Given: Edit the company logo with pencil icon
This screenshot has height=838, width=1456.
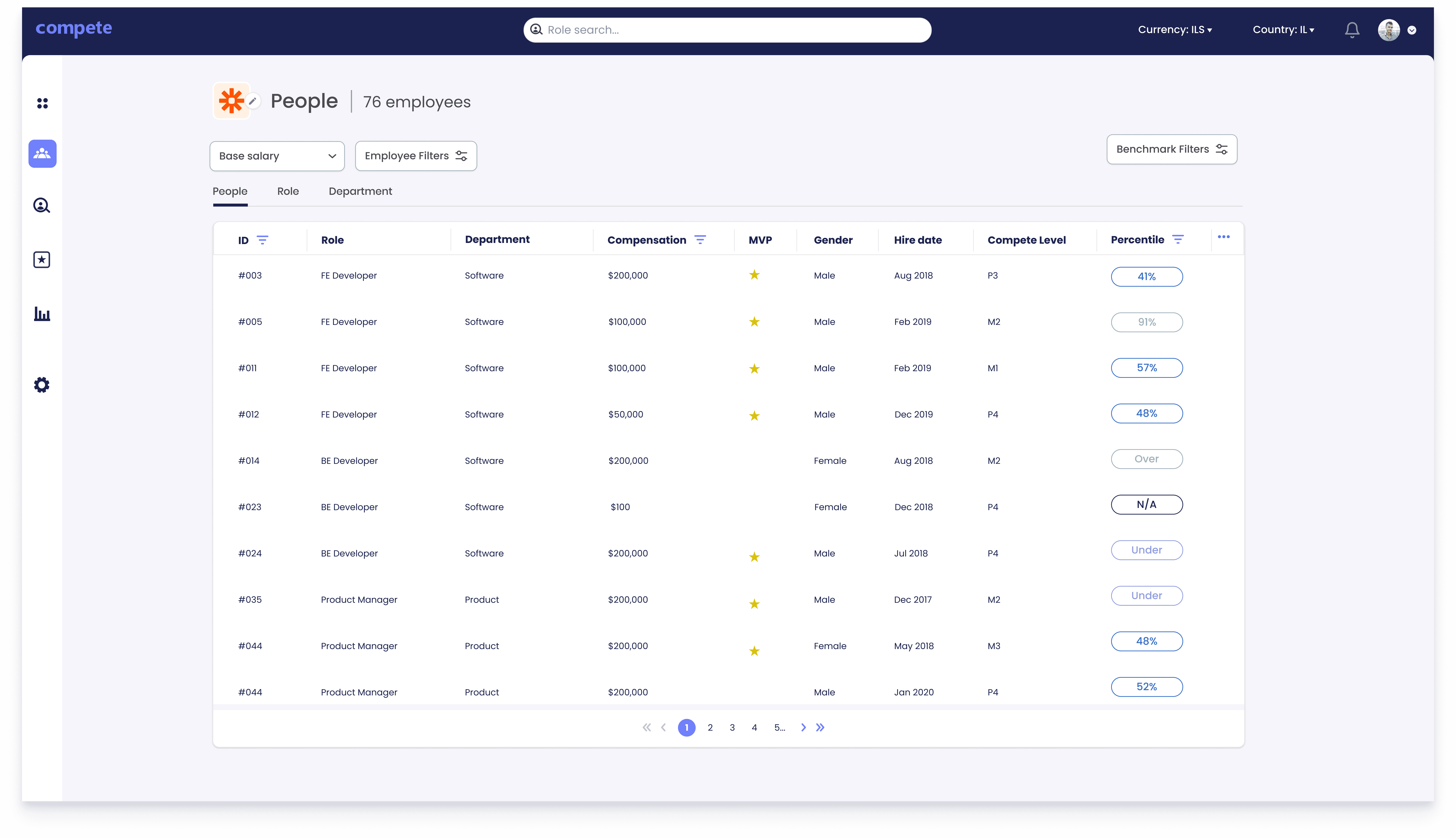Looking at the screenshot, I should click(253, 101).
